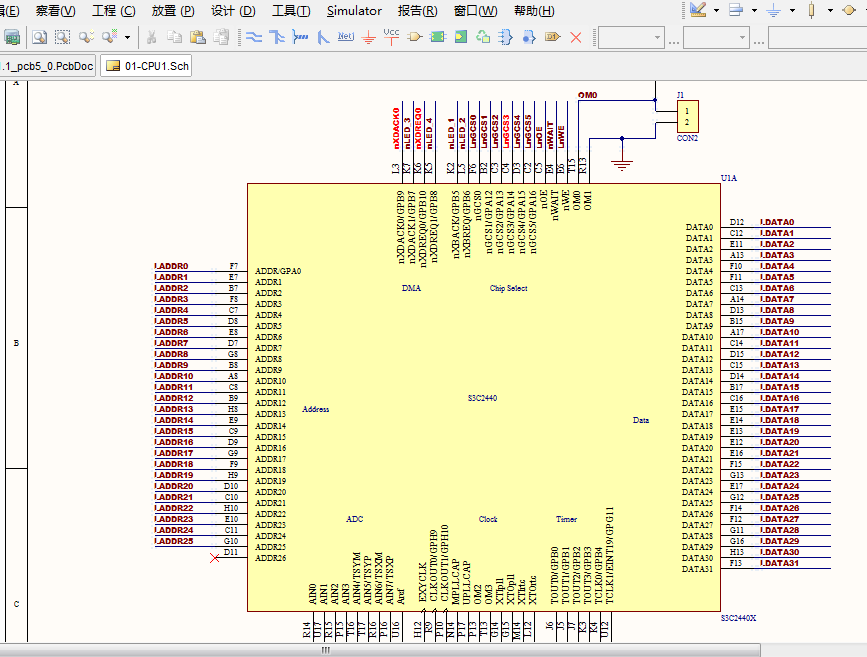This screenshot has width=867, height=657.
Task: Open the 工程(C) Project menu
Action: pyautogui.click(x=113, y=11)
